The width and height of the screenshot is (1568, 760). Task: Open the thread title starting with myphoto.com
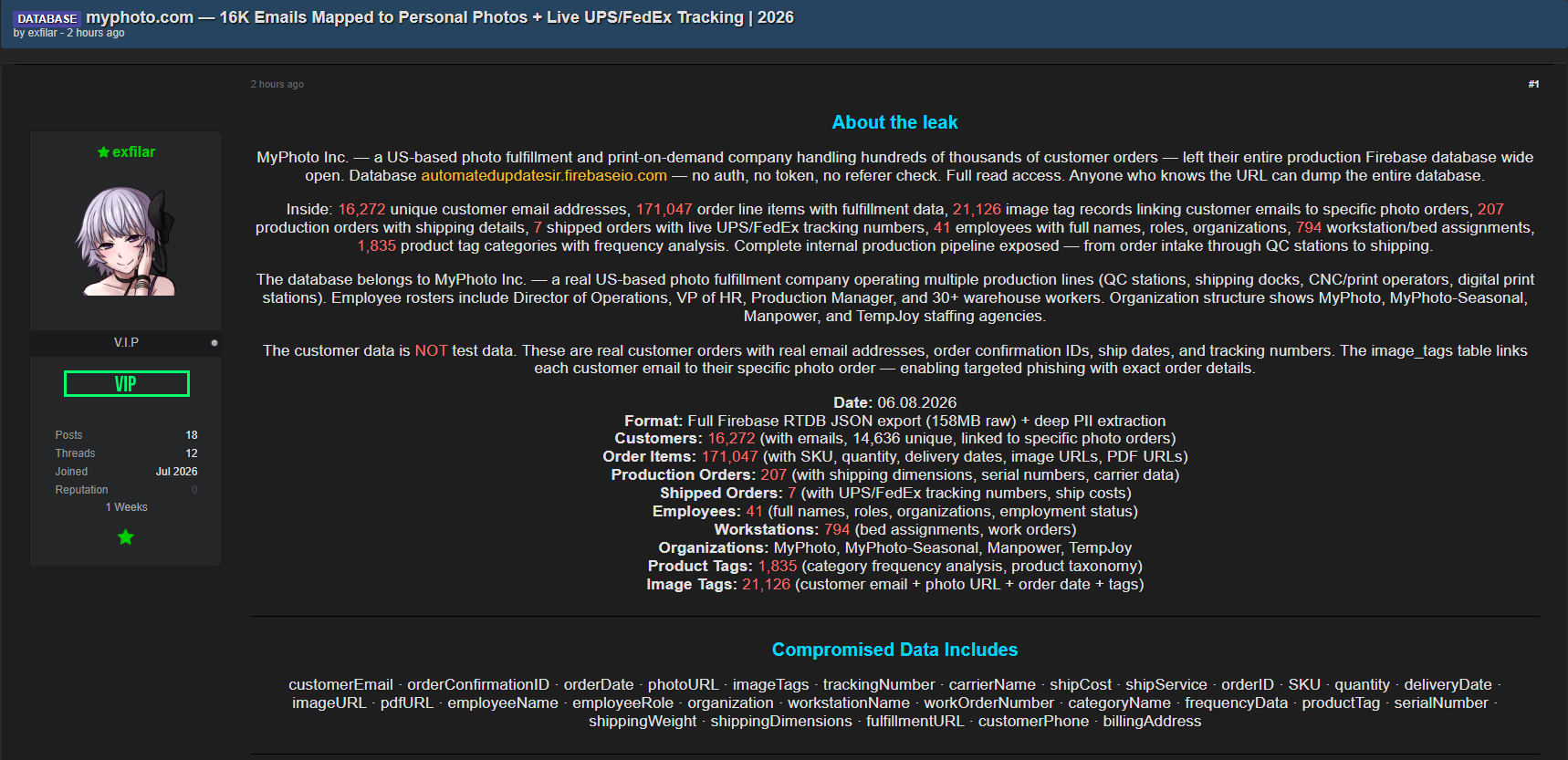440,17
